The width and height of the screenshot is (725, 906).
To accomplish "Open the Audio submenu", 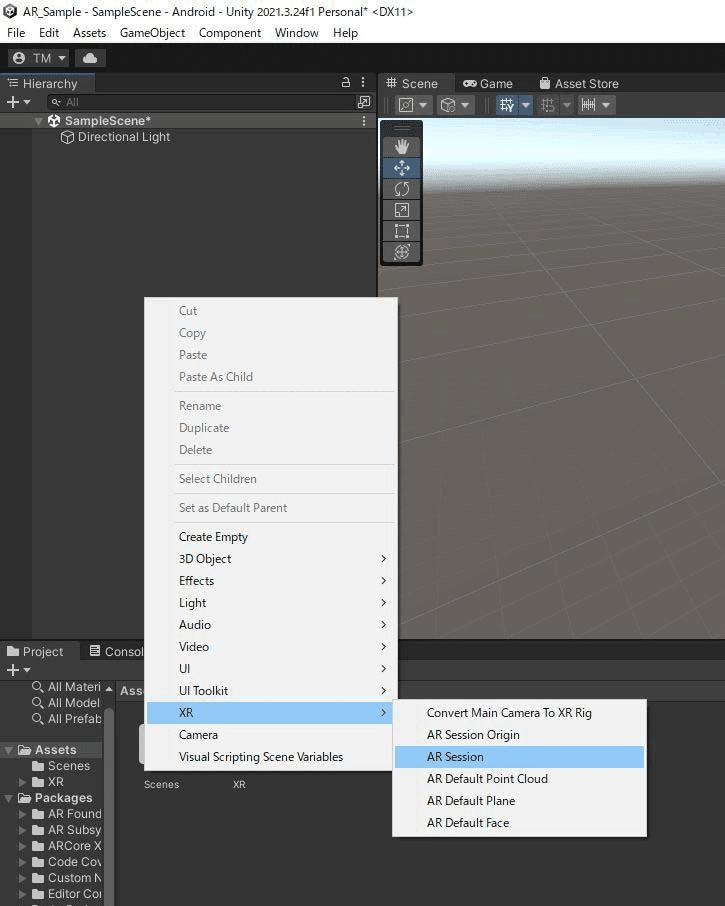I will click(x=270, y=625).
